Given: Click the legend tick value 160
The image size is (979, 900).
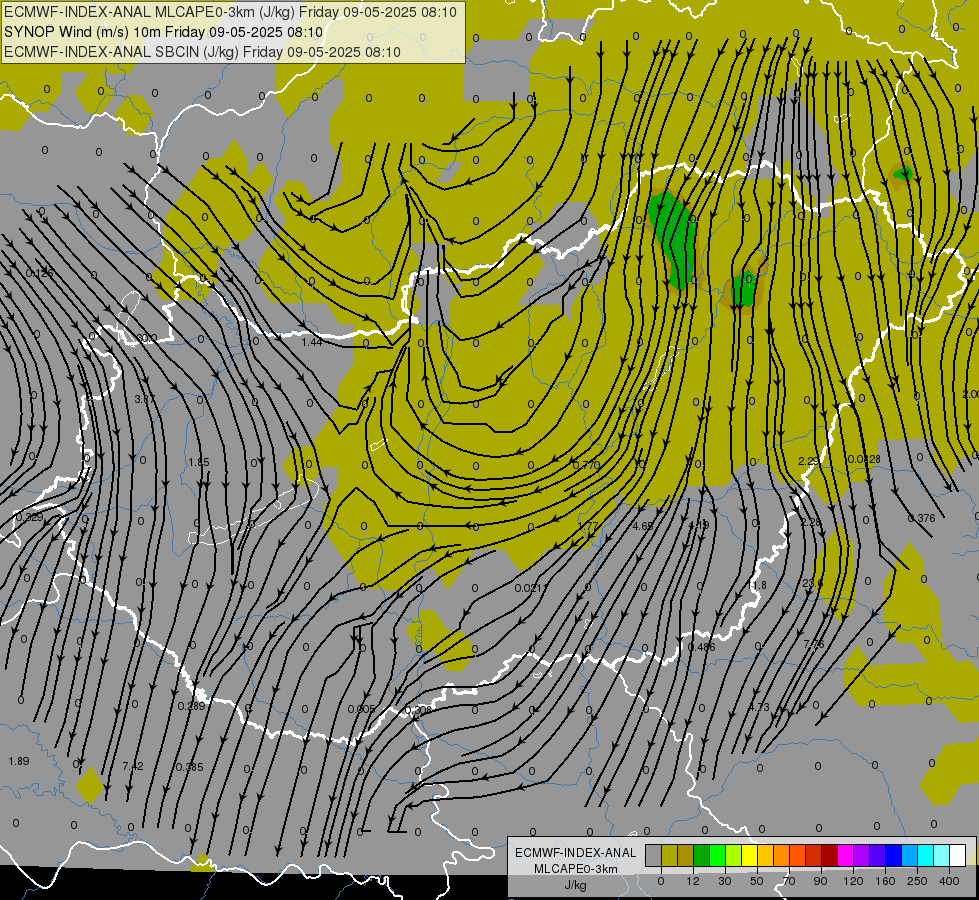Looking at the screenshot, I should (x=885, y=881).
